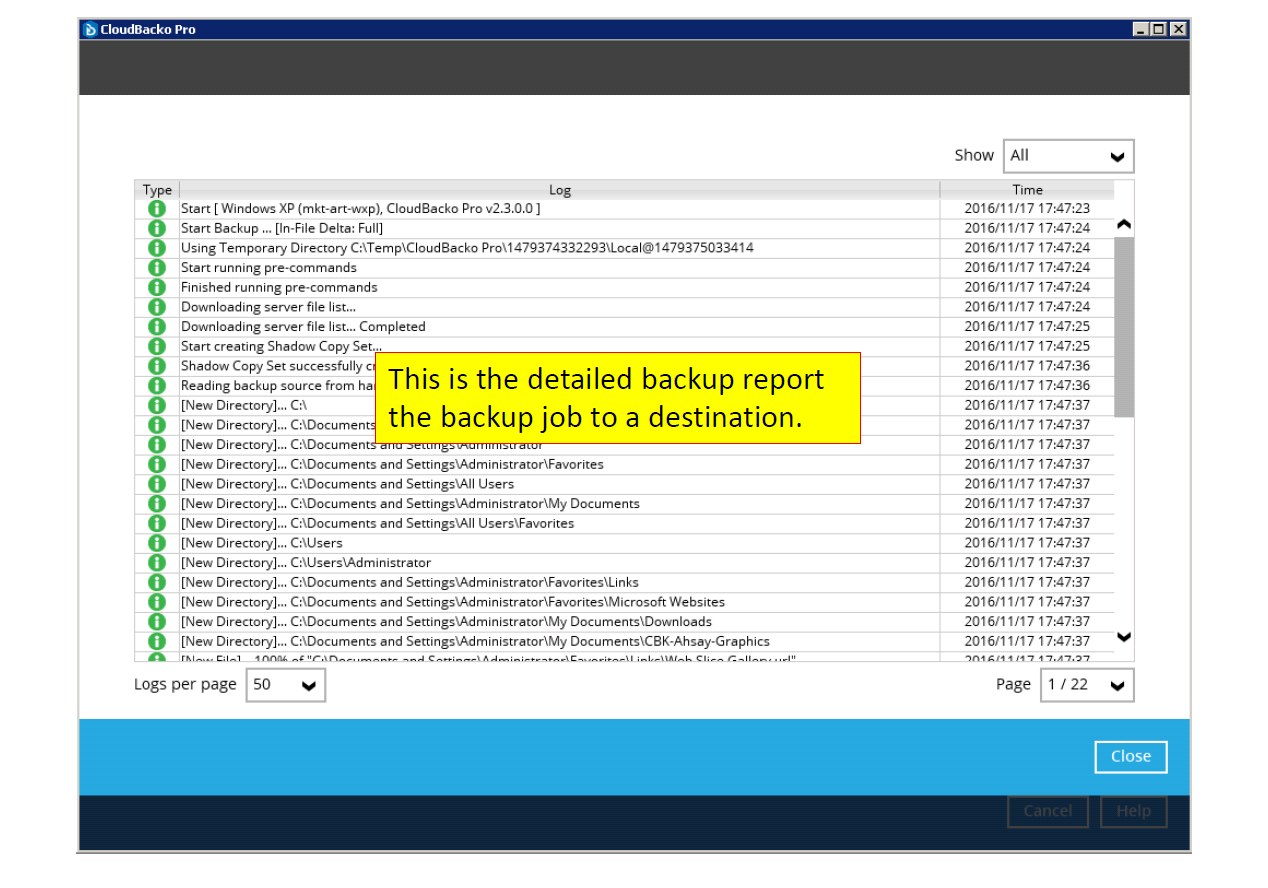Click the info icon next to "Downloading server file list"
The width and height of the screenshot is (1268, 888).
pos(157,306)
